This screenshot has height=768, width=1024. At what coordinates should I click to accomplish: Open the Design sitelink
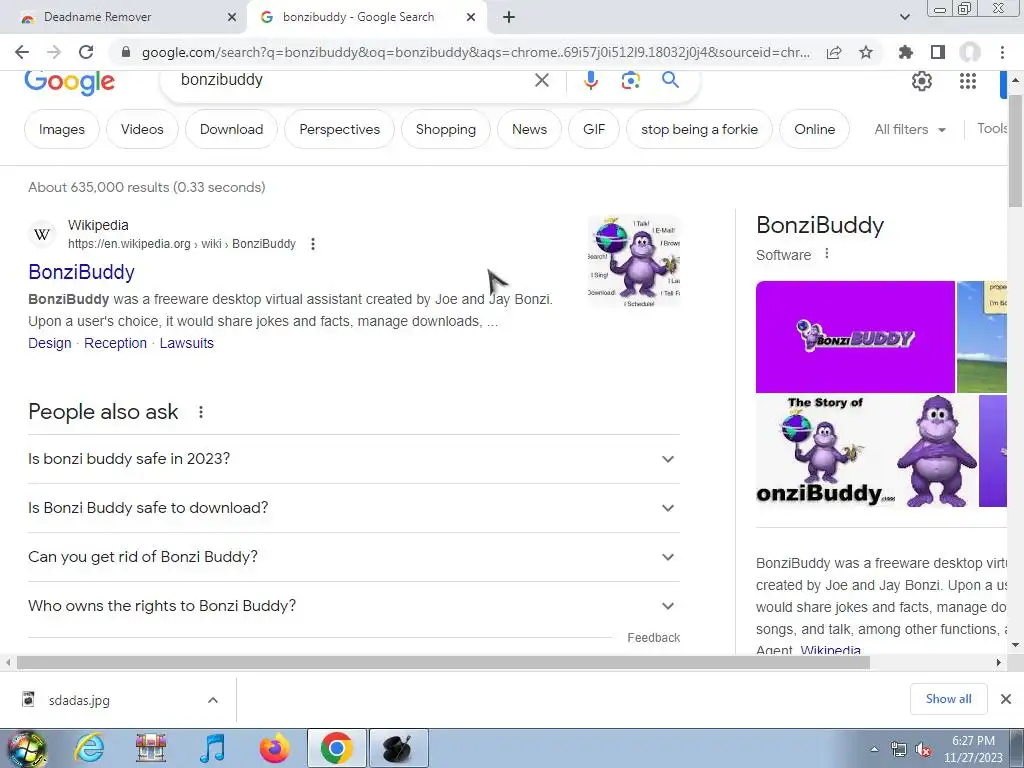(50, 344)
